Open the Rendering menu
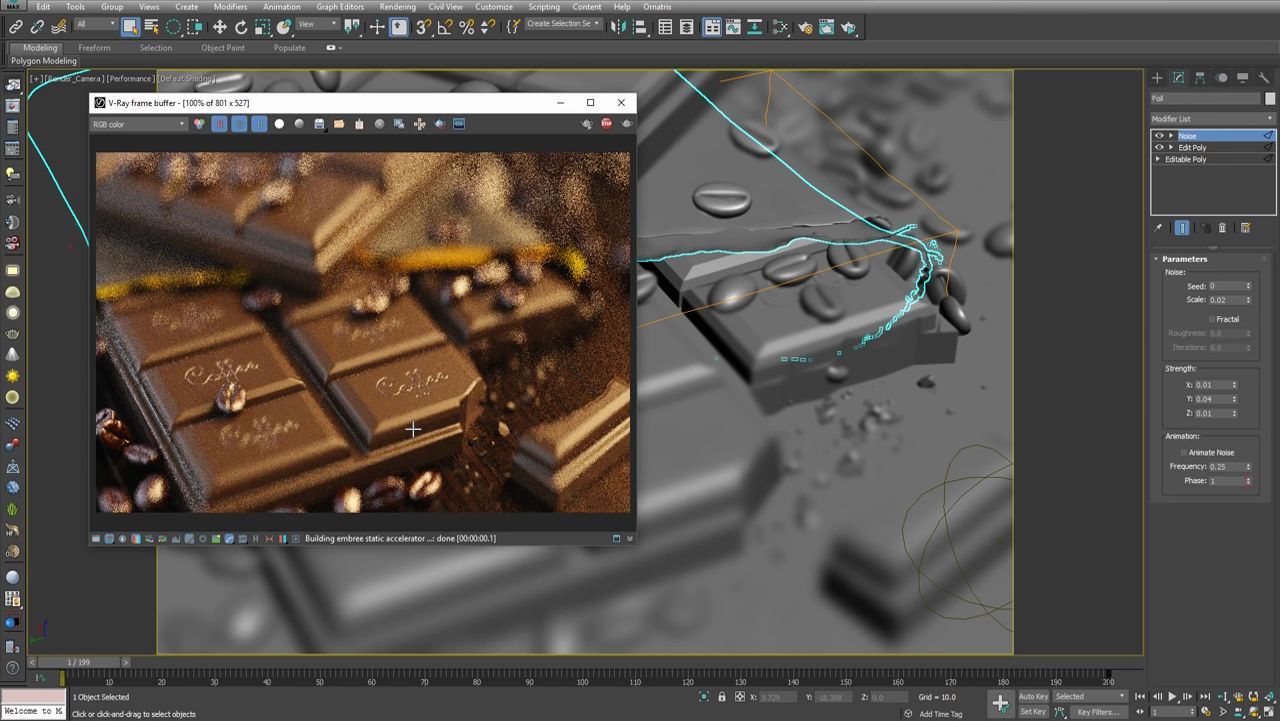 (397, 7)
